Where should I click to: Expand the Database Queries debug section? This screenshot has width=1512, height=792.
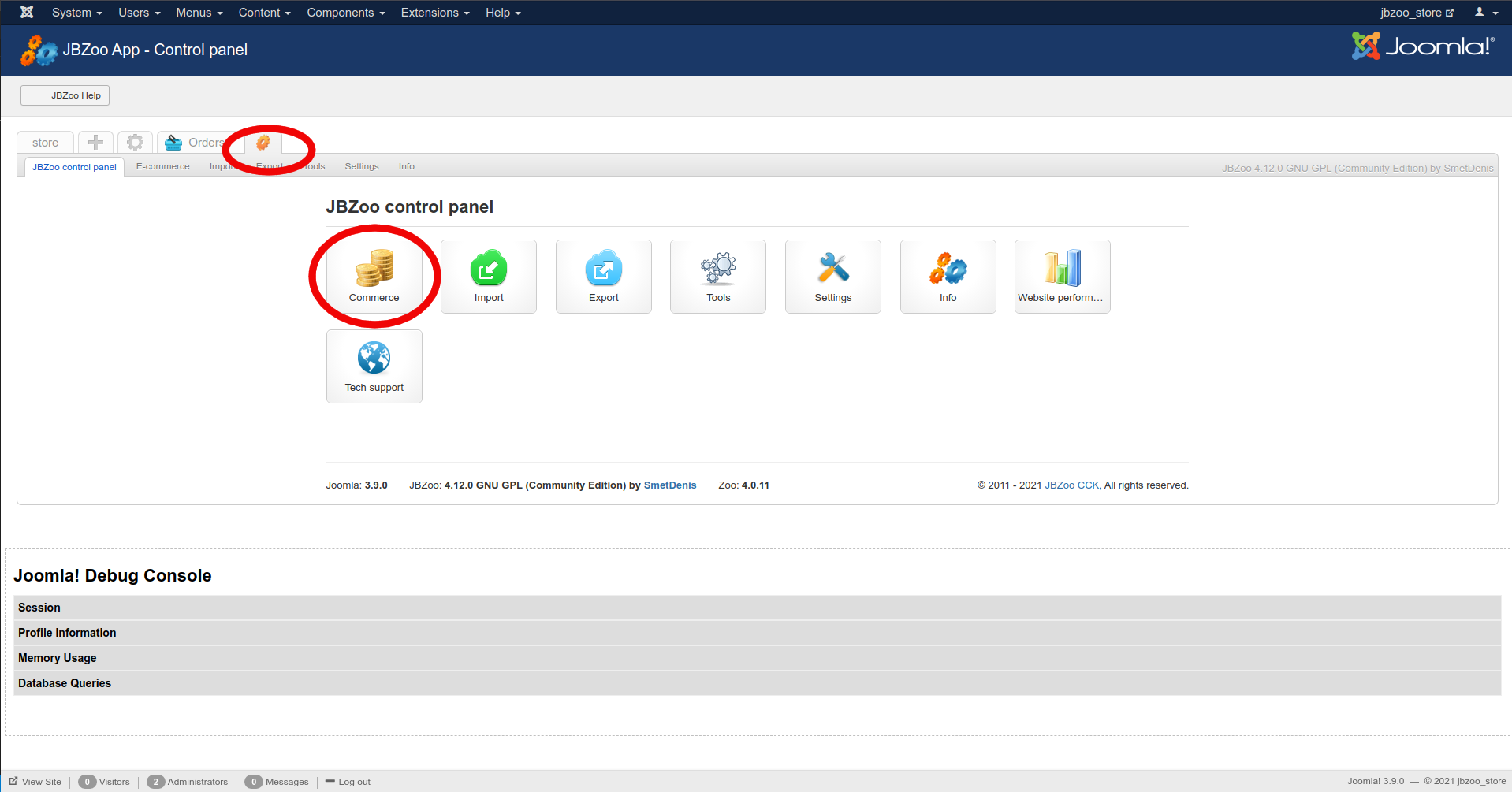click(758, 683)
